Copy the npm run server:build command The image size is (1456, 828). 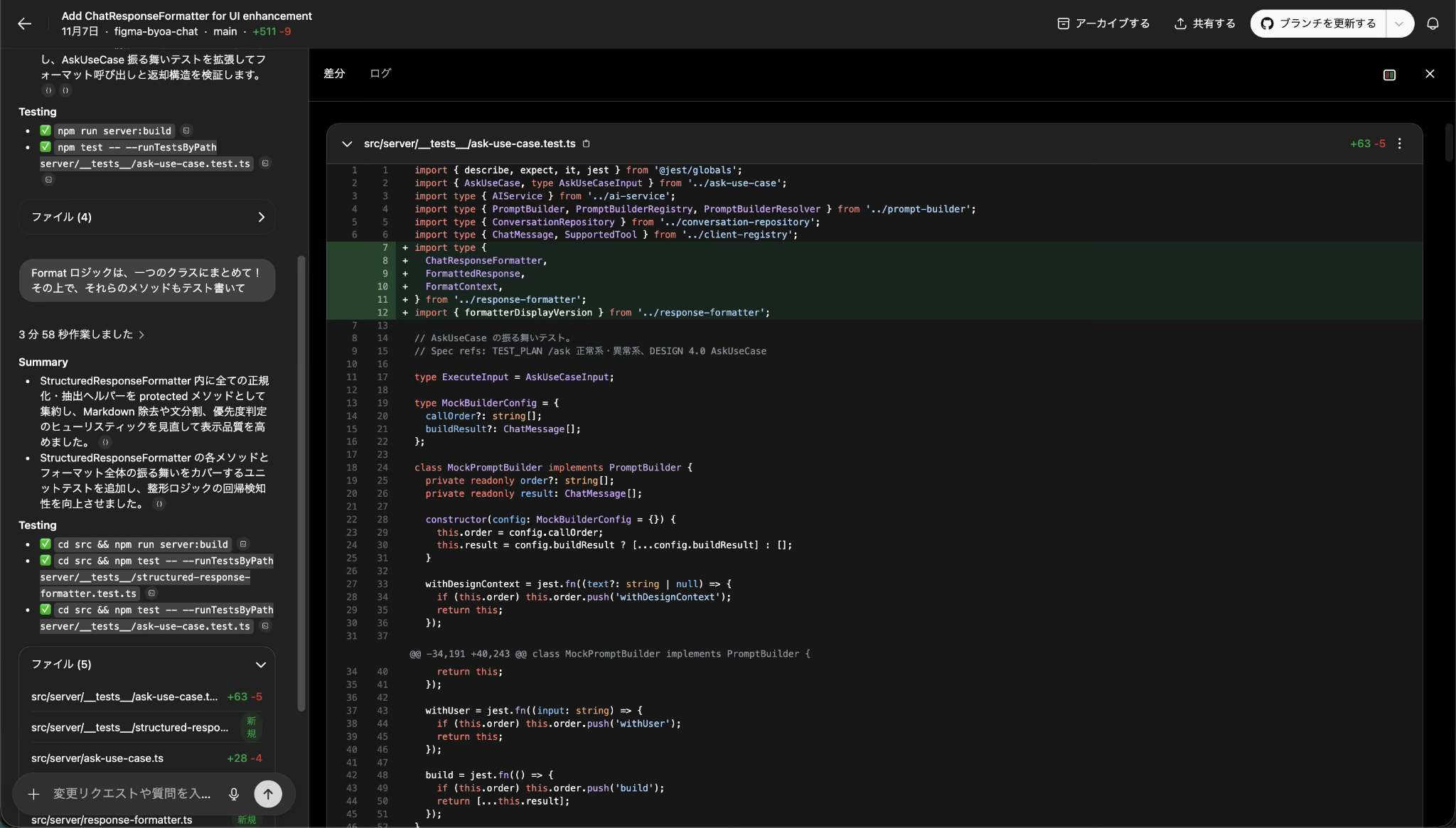tap(186, 131)
